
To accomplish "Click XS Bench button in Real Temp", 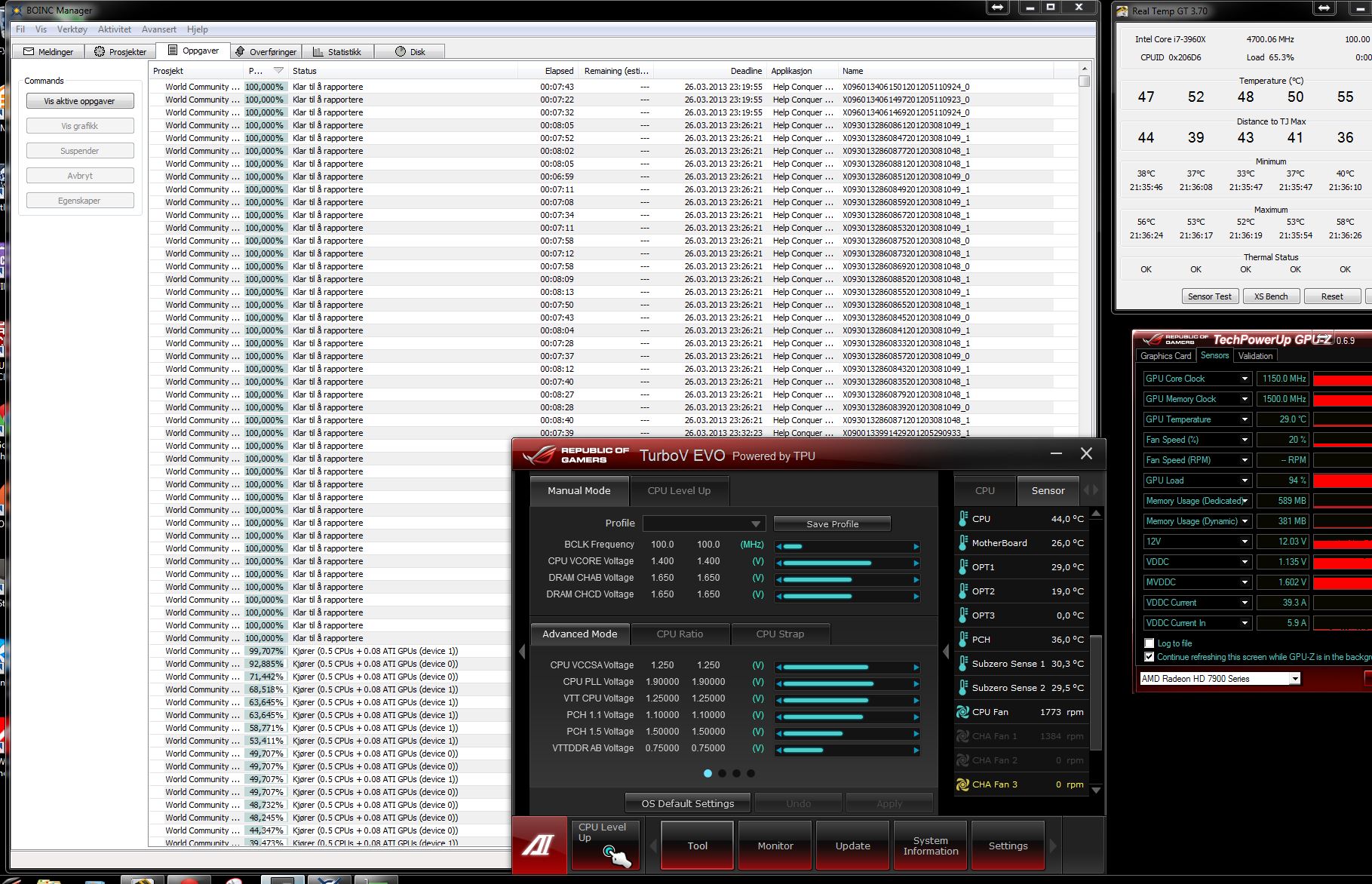I will click(1271, 296).
